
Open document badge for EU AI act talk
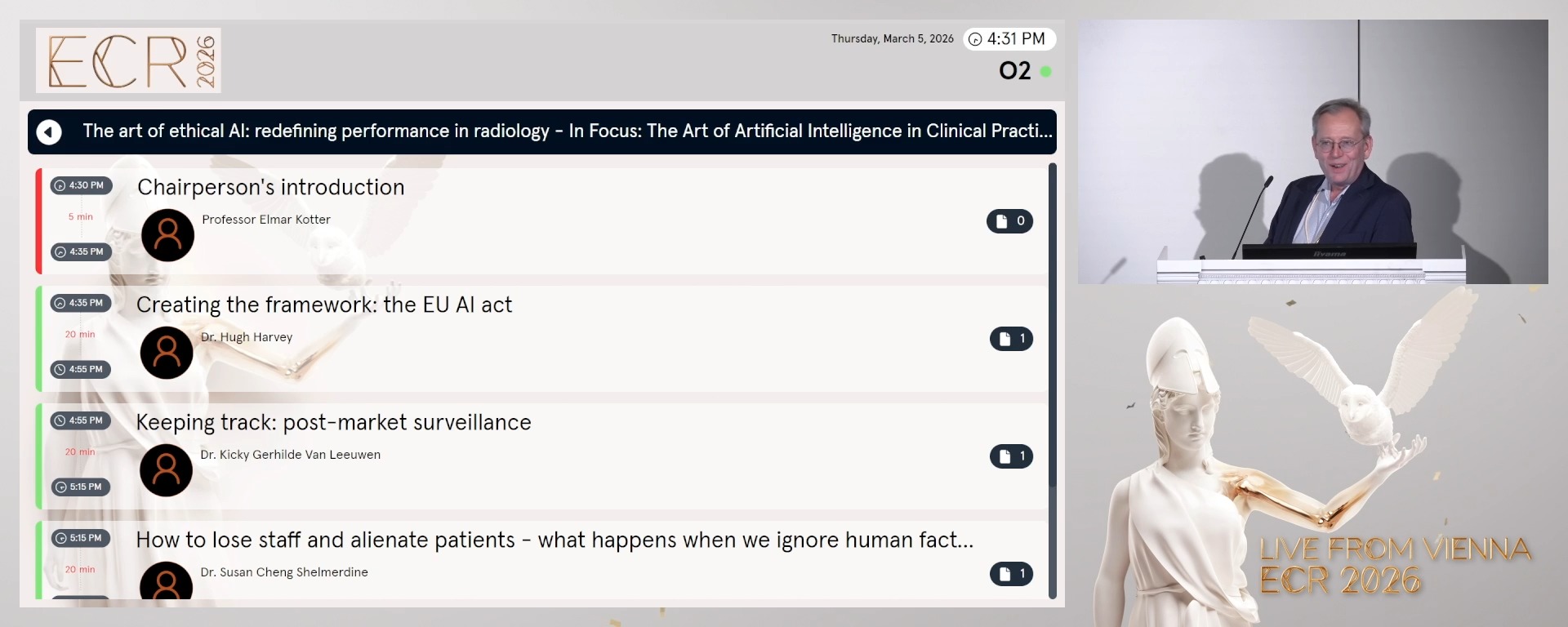point(1011,339)
